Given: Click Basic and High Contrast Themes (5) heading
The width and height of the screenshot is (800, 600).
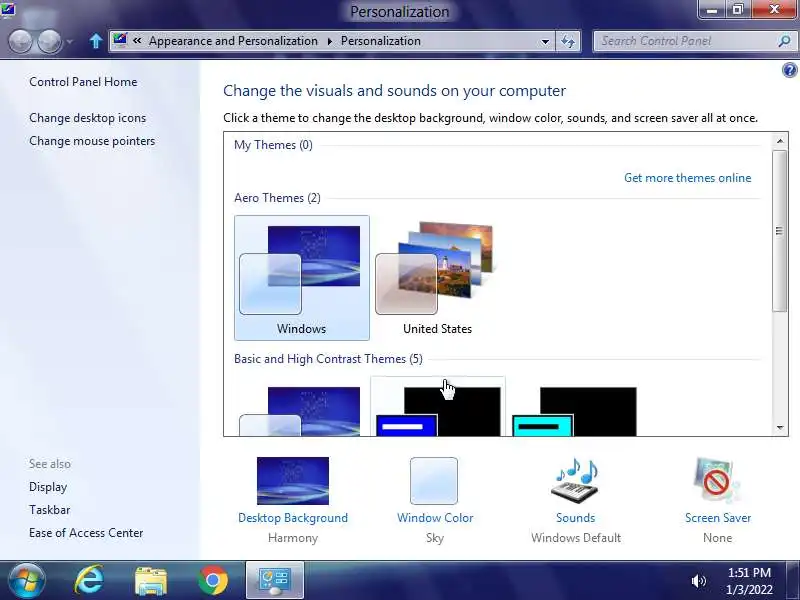Looking at the screenshot, I should (329, 359).
